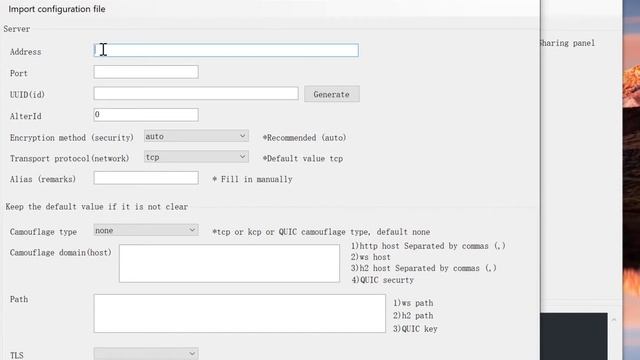Focus the Port text box

pyautogui.click(x=146, y=72)
